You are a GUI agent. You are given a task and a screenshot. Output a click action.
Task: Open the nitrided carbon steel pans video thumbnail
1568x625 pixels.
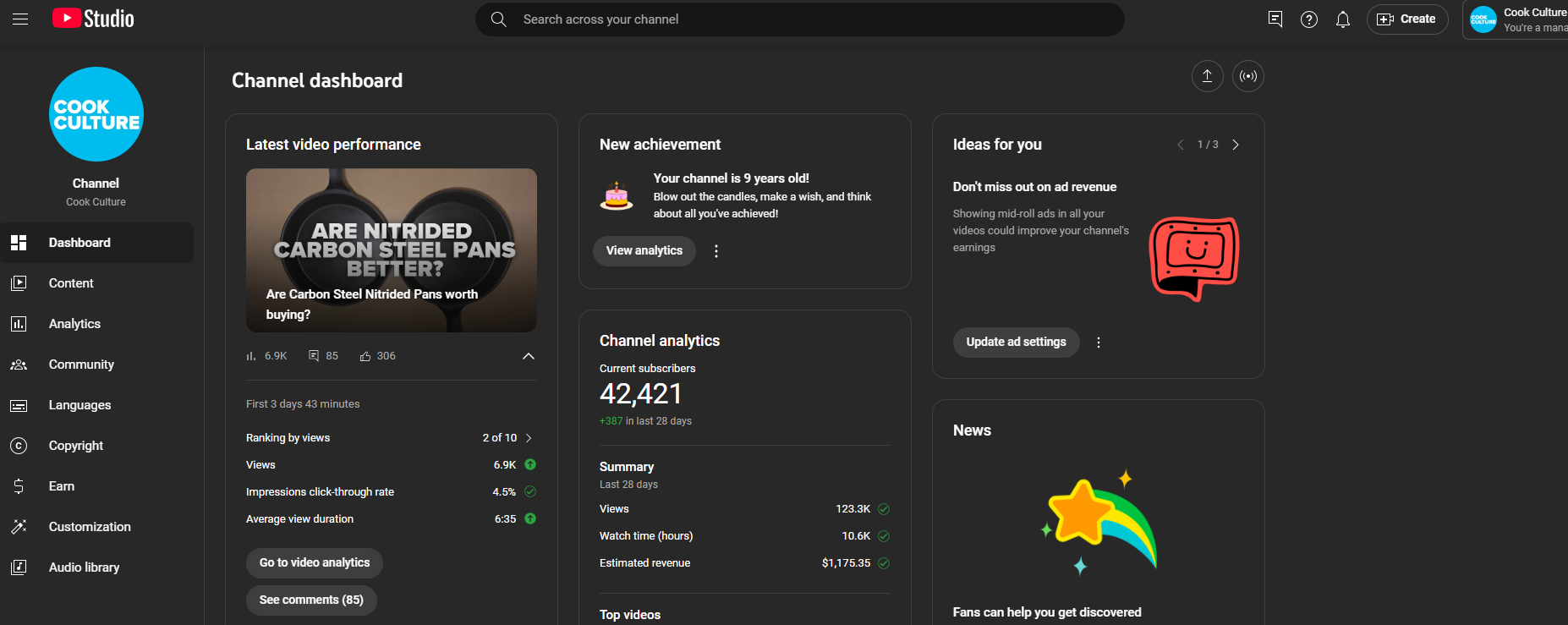tap(392, 250)
